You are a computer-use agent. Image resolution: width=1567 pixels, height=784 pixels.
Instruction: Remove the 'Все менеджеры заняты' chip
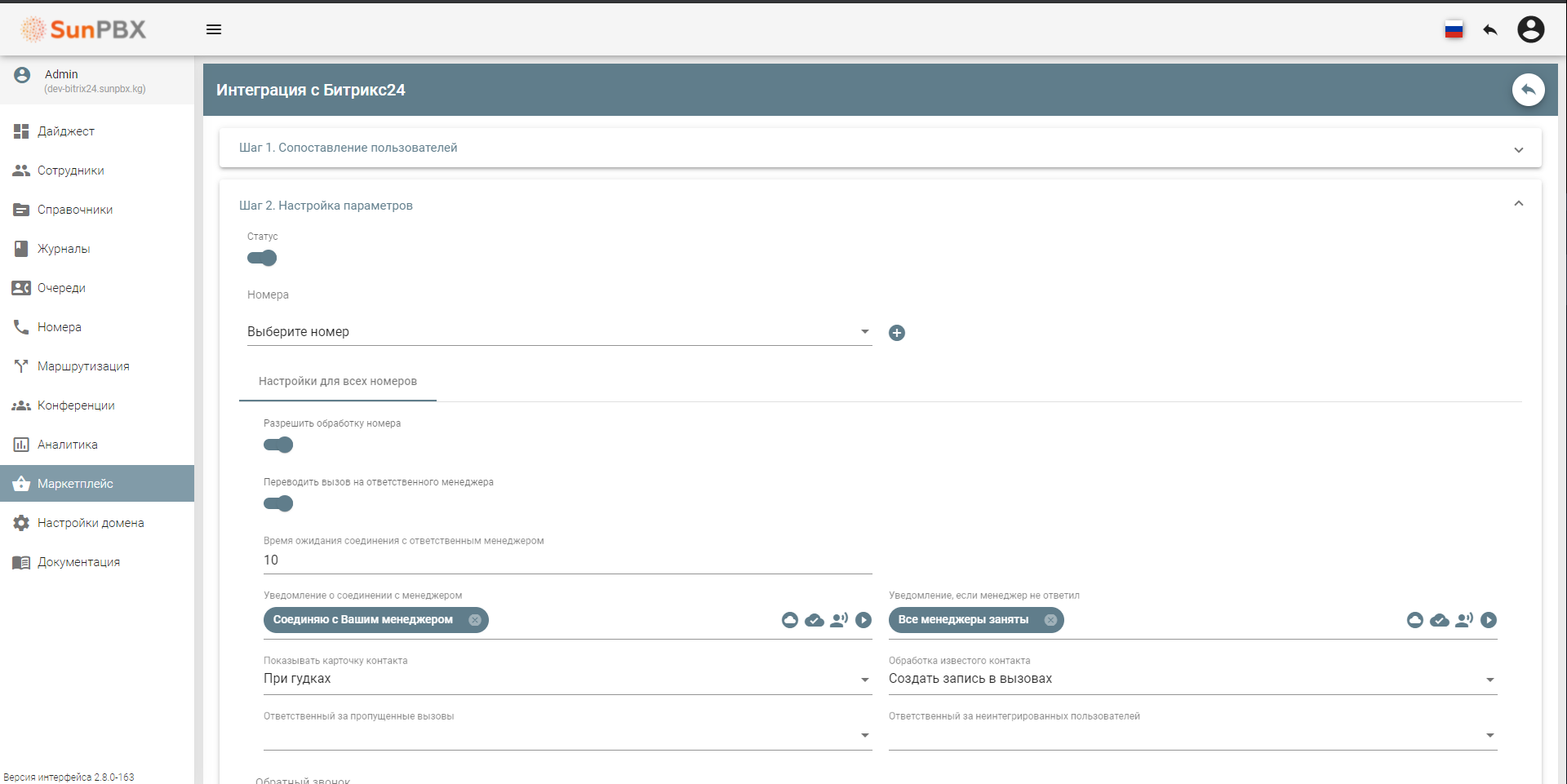point(1050,620)
